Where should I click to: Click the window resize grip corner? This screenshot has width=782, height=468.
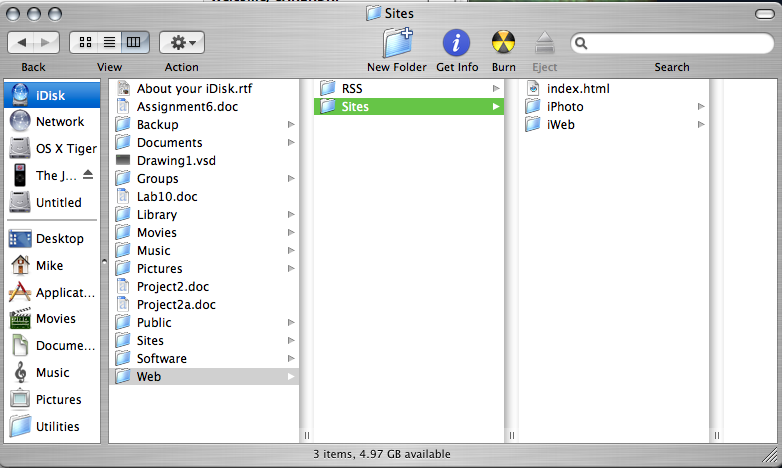click(x=771, y=456)
